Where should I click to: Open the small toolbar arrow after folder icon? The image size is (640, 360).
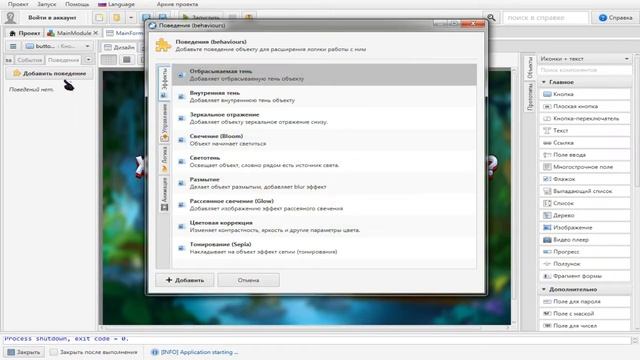pyautogui.click(x=131, y=18)
